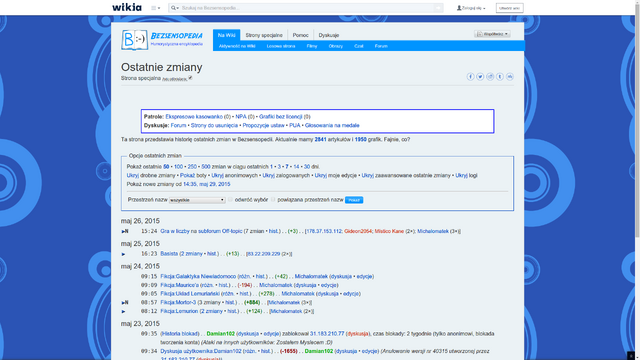Open IP 31.183.210.77 contributions link
This screenshot has height=360, width=640.
click(327, 333)
